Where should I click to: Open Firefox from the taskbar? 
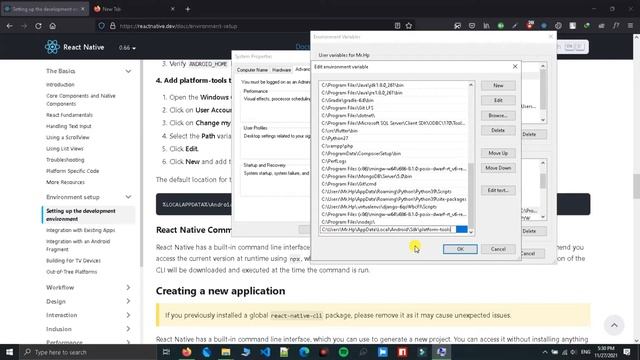pos(187,352)
